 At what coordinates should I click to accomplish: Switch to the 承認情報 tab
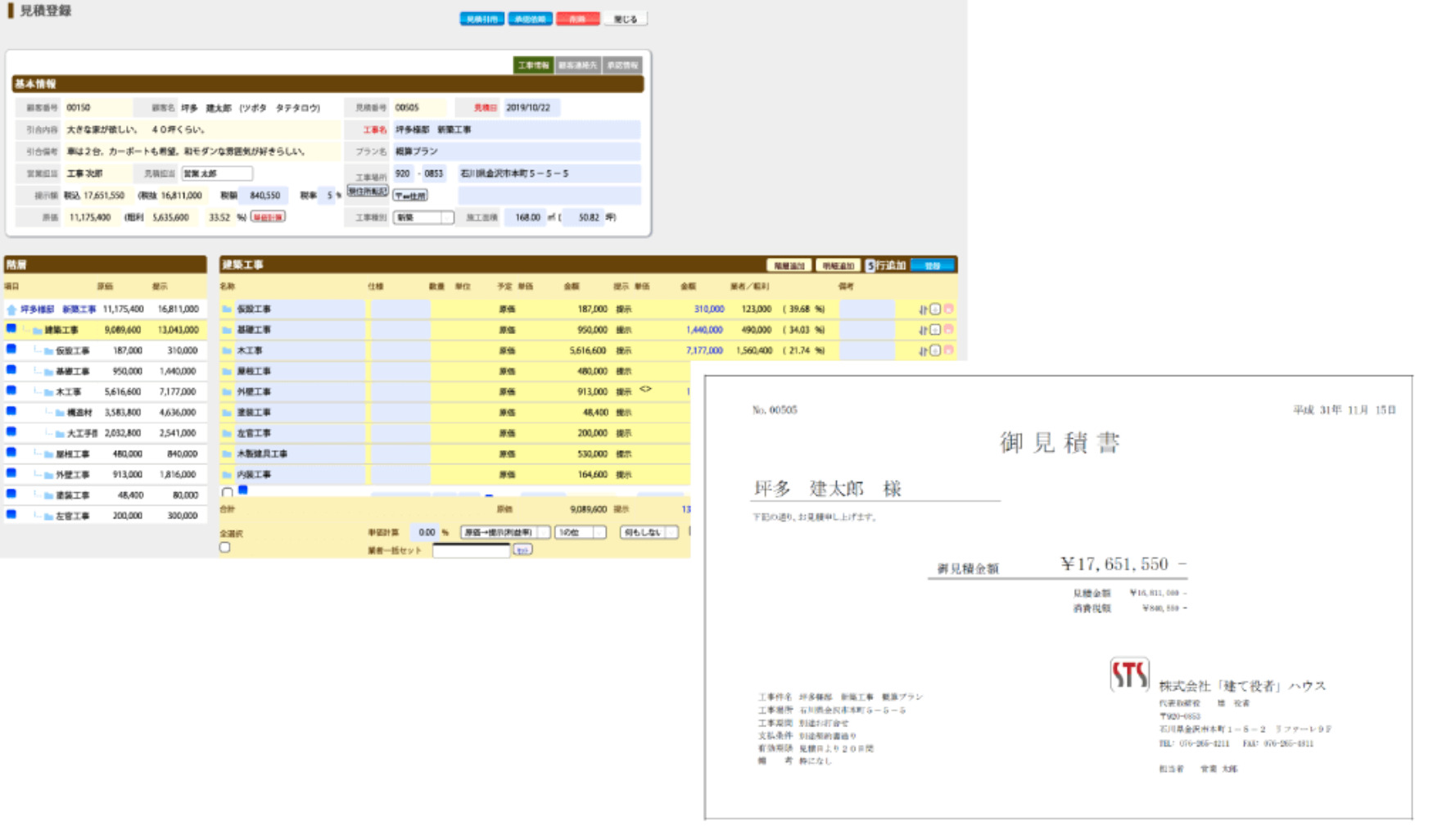point(622,65)
